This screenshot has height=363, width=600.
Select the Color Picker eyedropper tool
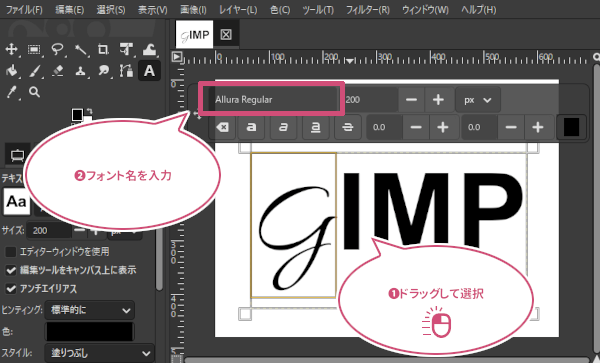click(11, 92)
